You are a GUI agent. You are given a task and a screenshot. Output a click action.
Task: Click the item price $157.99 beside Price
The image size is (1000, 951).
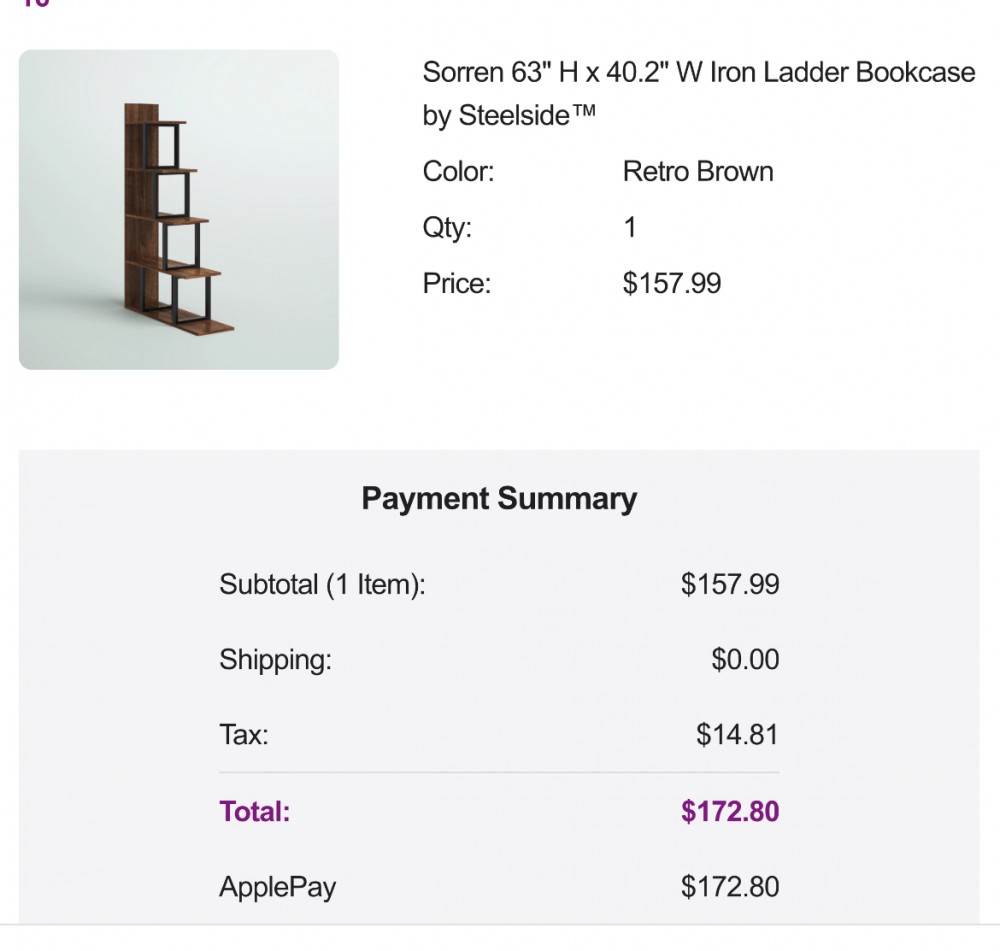point(671,284)
